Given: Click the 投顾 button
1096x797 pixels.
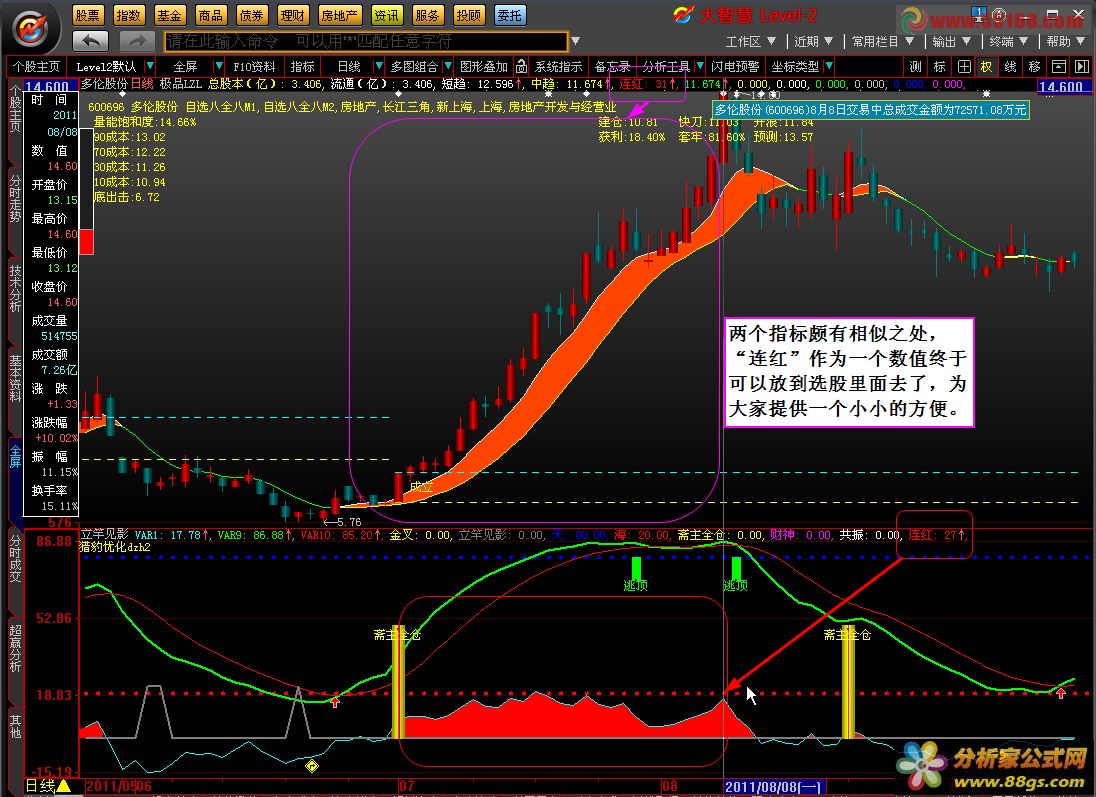Looking at the screenshot, I should point(468,15).
